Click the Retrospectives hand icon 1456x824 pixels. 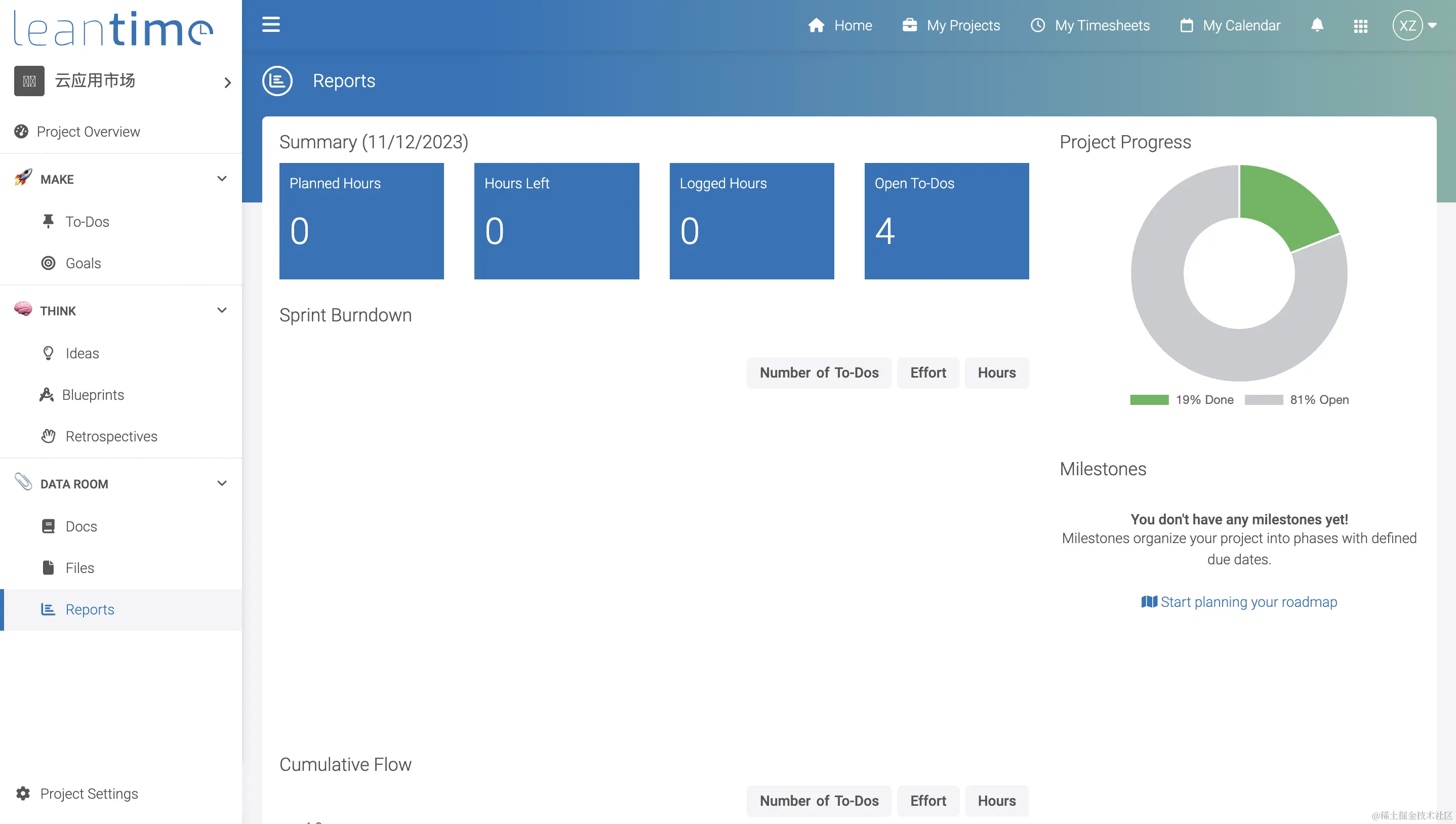pos(48,436)
